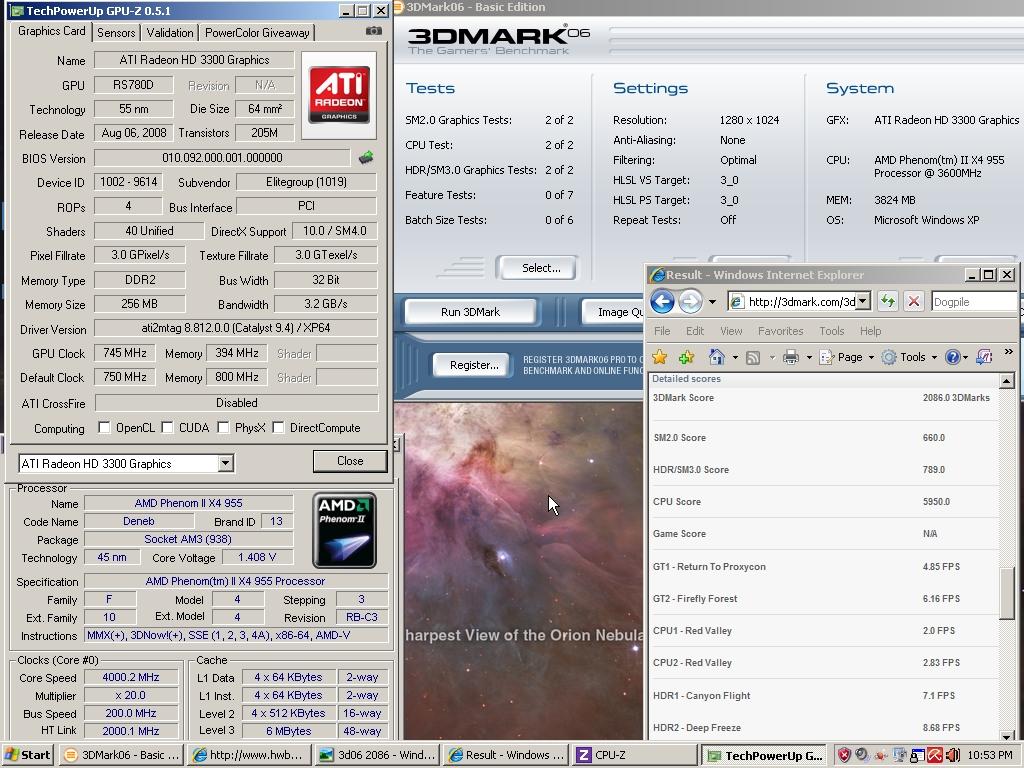Open the Page dropdown arrow
This screenshot has width=1024, height=768.
pyautogui.click(x=871, y=357)
